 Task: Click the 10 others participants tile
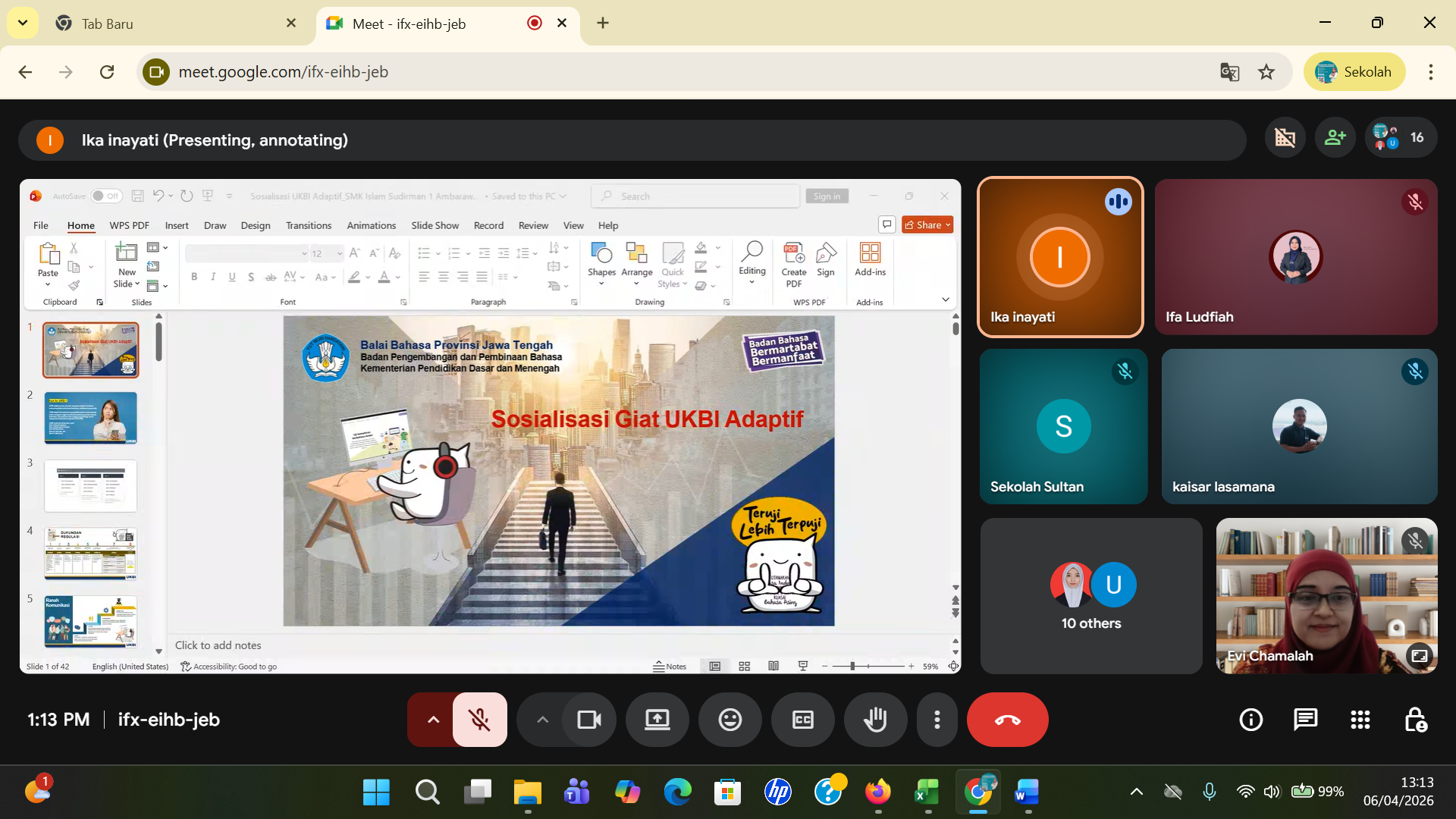[1090, 596]
